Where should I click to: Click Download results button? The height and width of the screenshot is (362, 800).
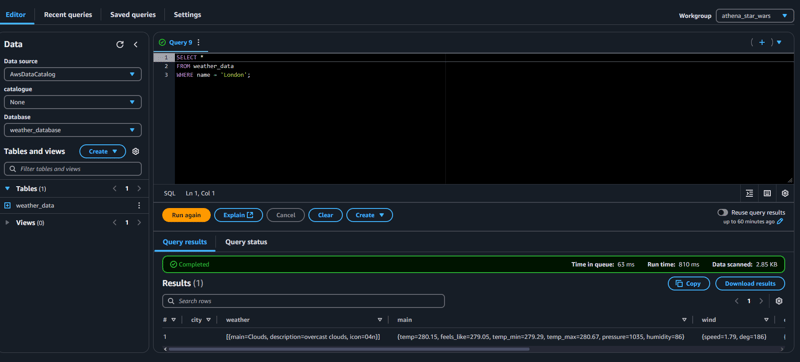point(750,283)
